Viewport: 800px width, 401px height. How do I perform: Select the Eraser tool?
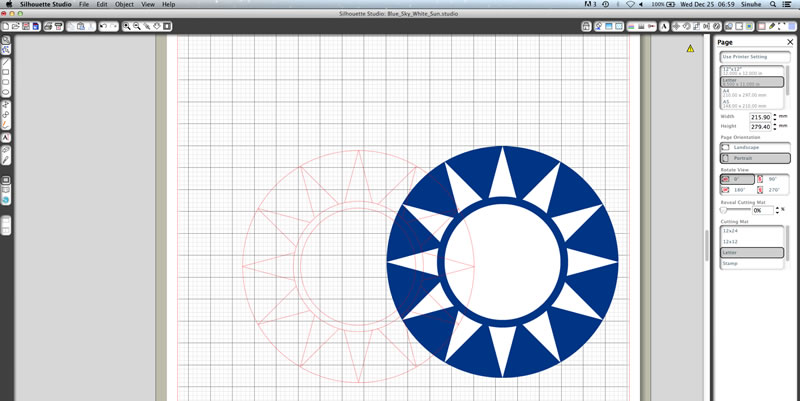6,150
